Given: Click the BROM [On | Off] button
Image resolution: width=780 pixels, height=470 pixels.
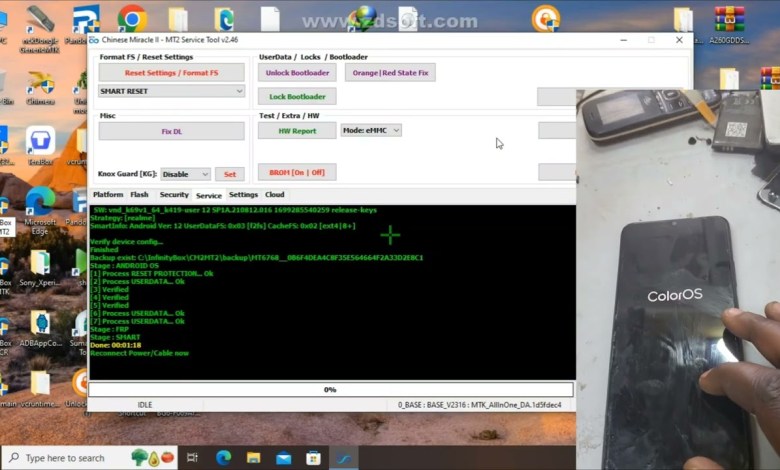Looking at the screenshot, I should [x=297, y=173].
